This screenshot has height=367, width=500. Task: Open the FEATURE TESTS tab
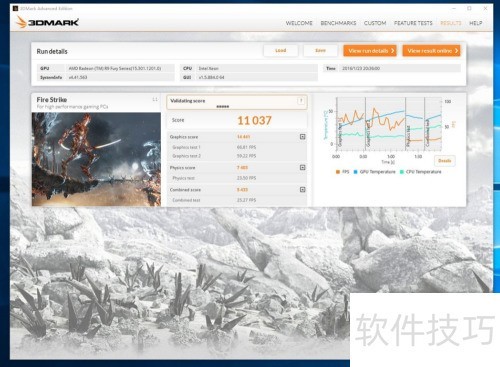413,23
